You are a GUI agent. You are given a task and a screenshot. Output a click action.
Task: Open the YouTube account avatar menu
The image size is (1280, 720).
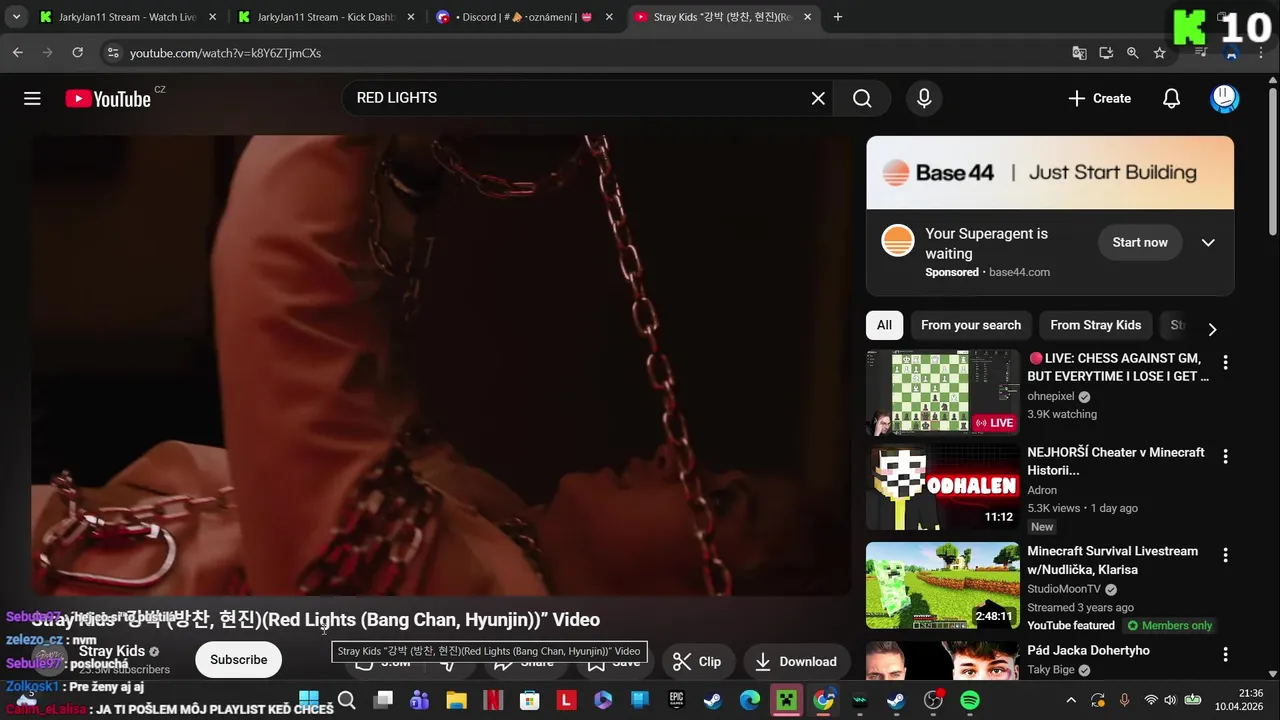point(1224,98)
